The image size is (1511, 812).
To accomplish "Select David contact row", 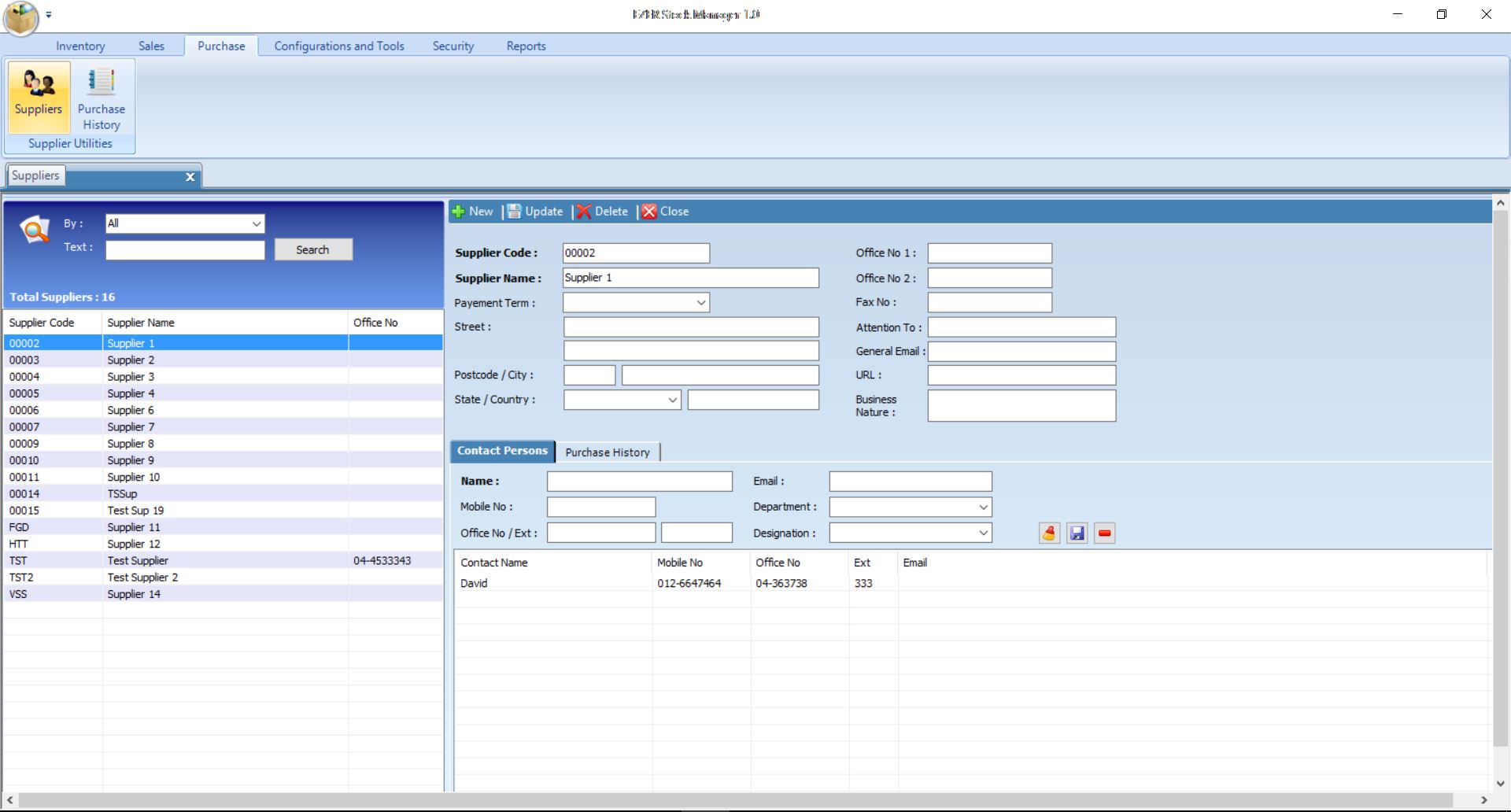I will coord(970,584).
